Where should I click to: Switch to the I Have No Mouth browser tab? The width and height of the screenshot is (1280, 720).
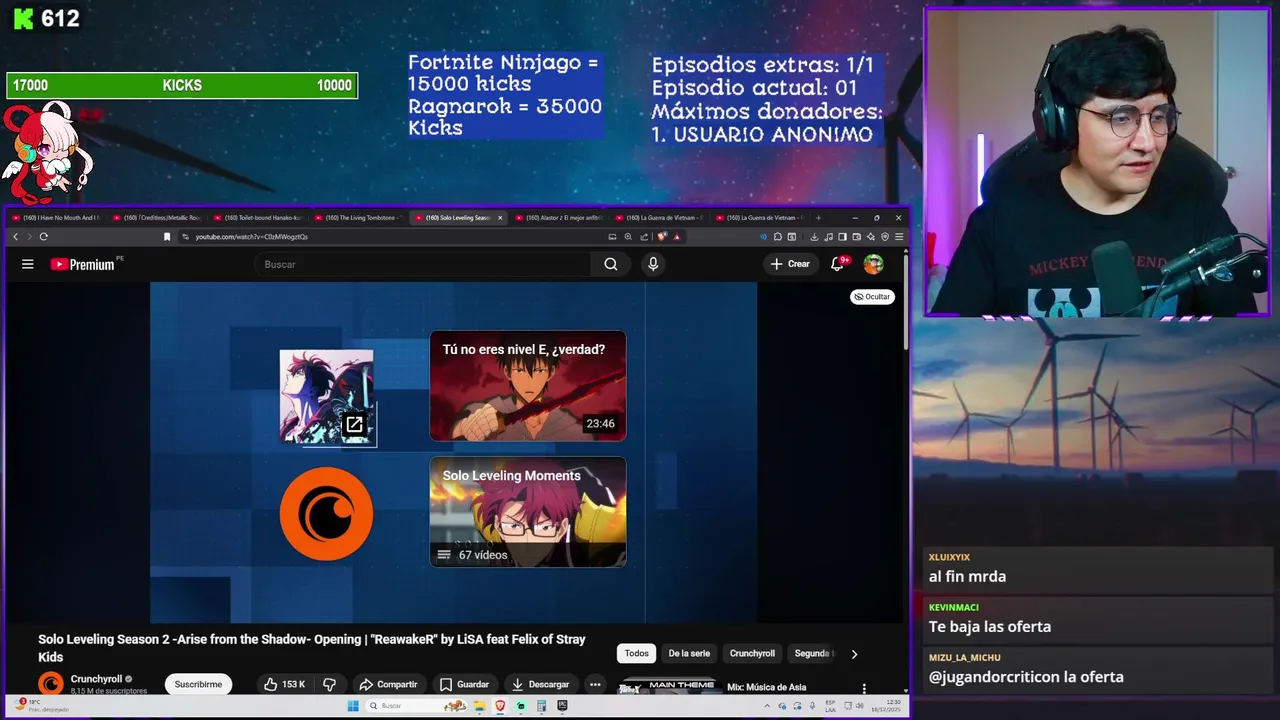(x=56, y=217)
